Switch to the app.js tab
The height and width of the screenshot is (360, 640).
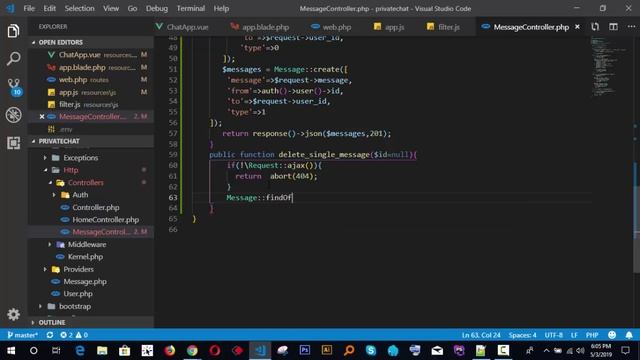[389, 27]
